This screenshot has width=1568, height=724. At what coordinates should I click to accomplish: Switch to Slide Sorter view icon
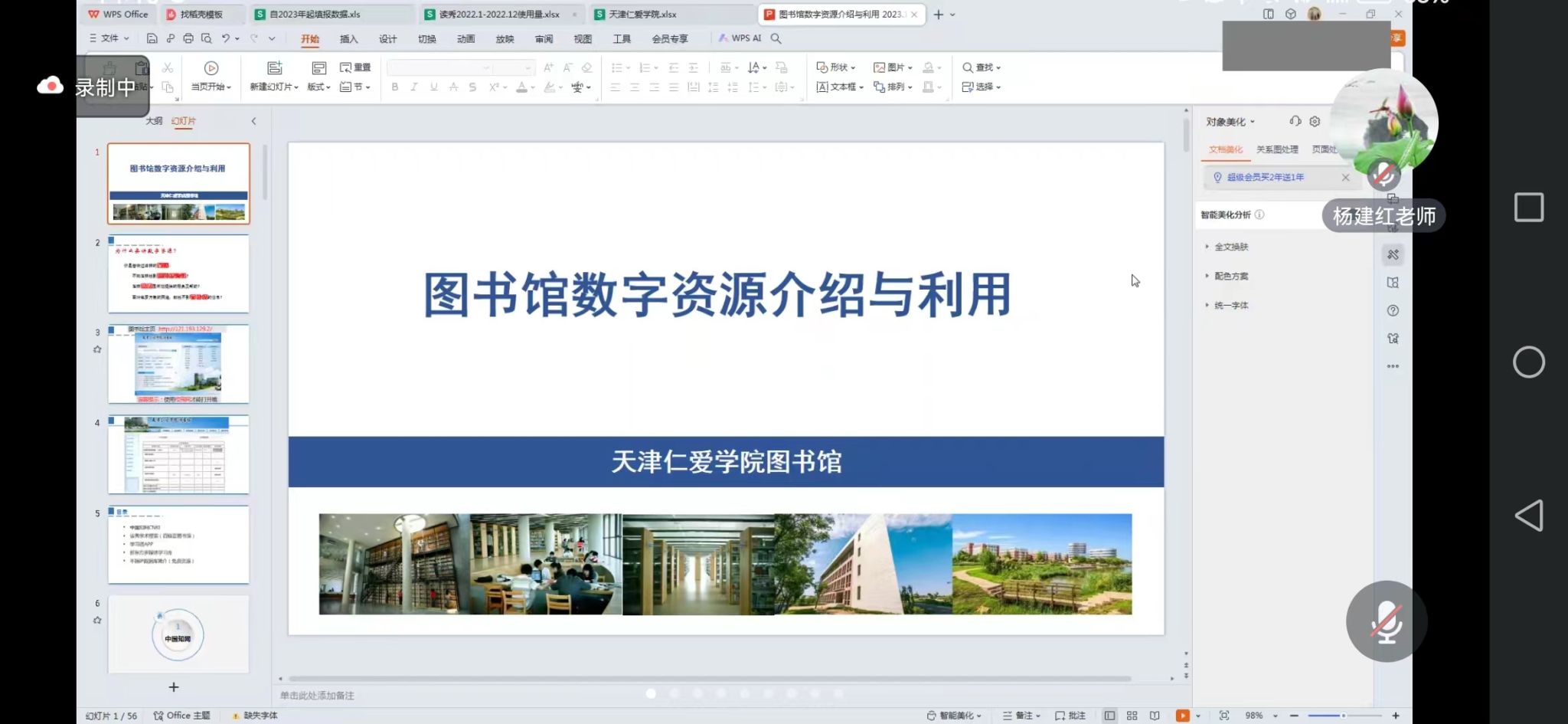tap(1132, 716)
